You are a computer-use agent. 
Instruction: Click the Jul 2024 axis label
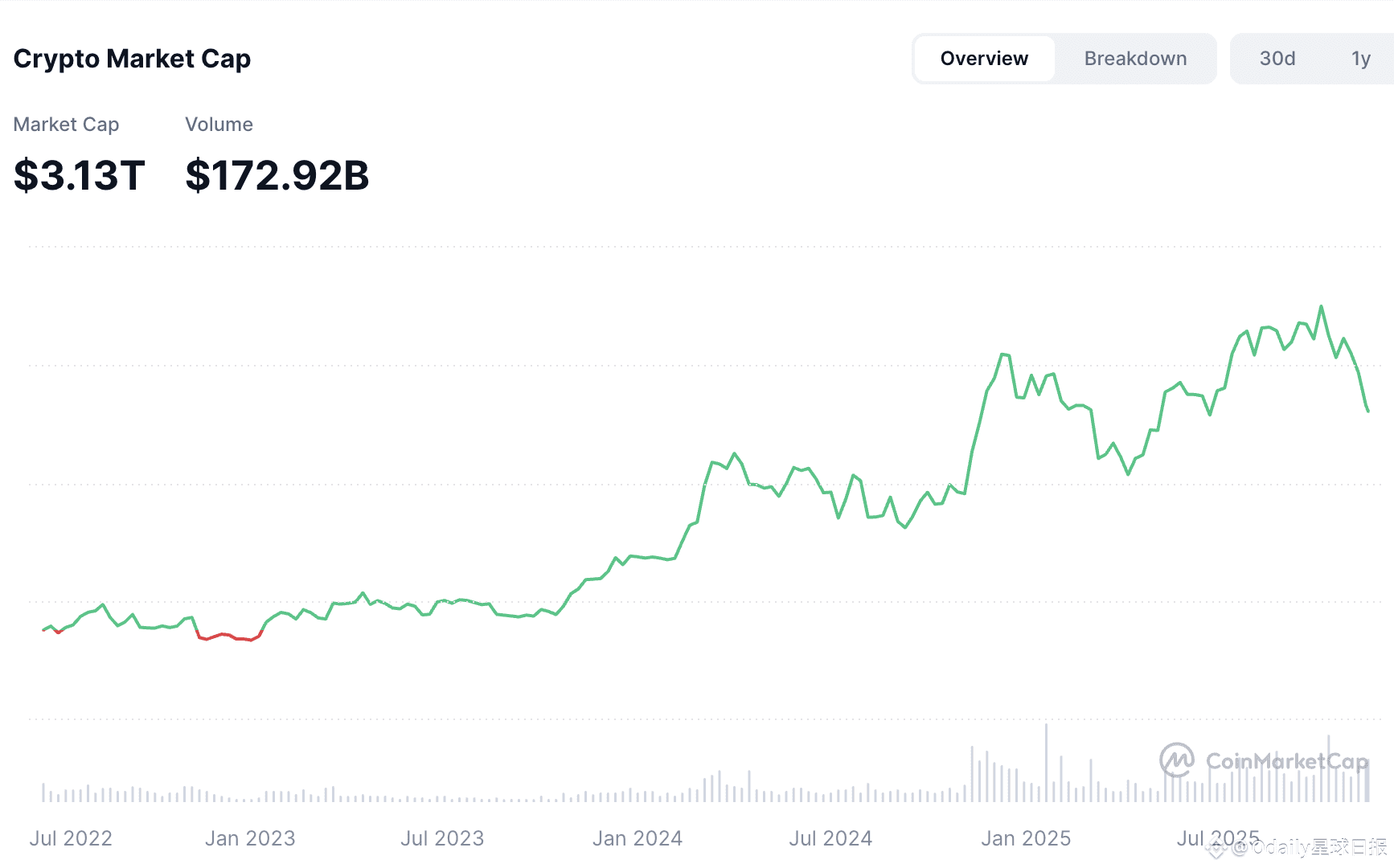point(830,838)
